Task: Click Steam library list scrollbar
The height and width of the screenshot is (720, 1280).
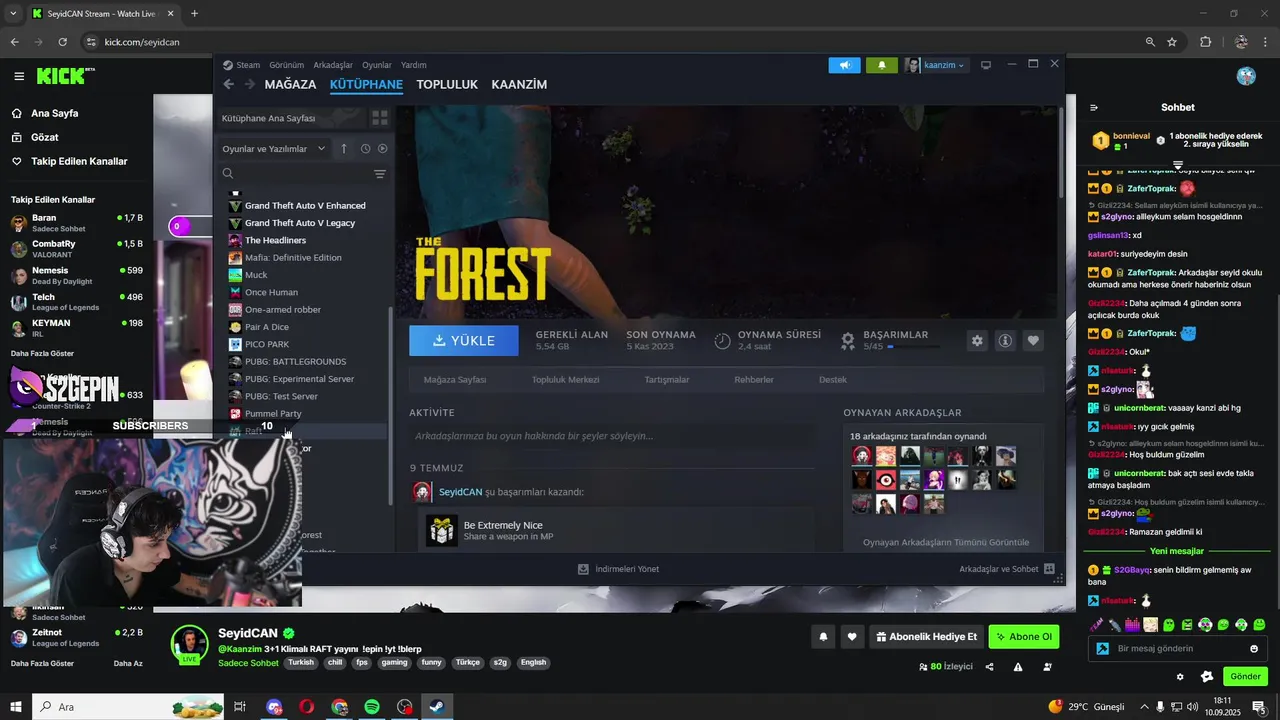Action: coord(391,405)
